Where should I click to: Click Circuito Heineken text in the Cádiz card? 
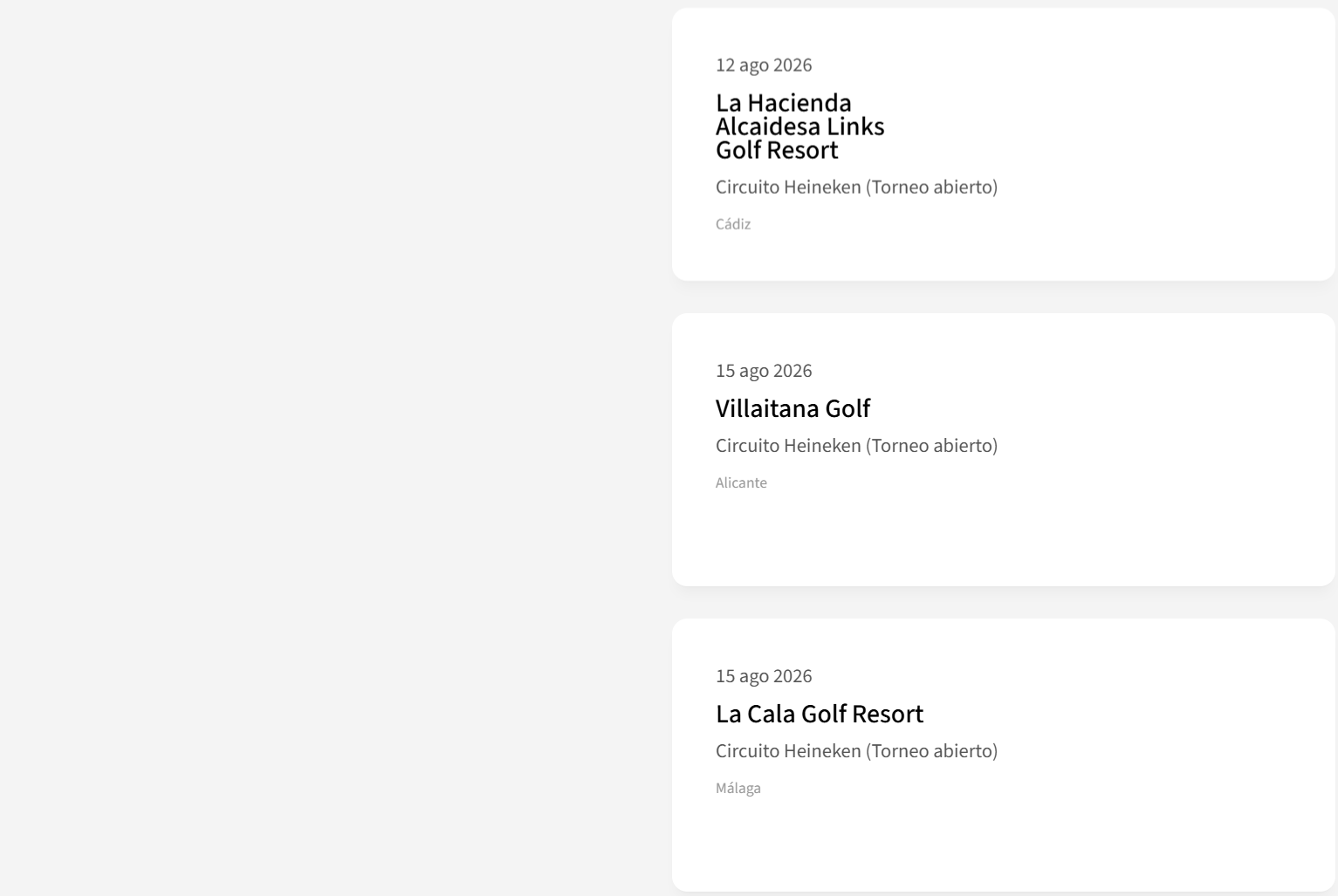(788, 188)
